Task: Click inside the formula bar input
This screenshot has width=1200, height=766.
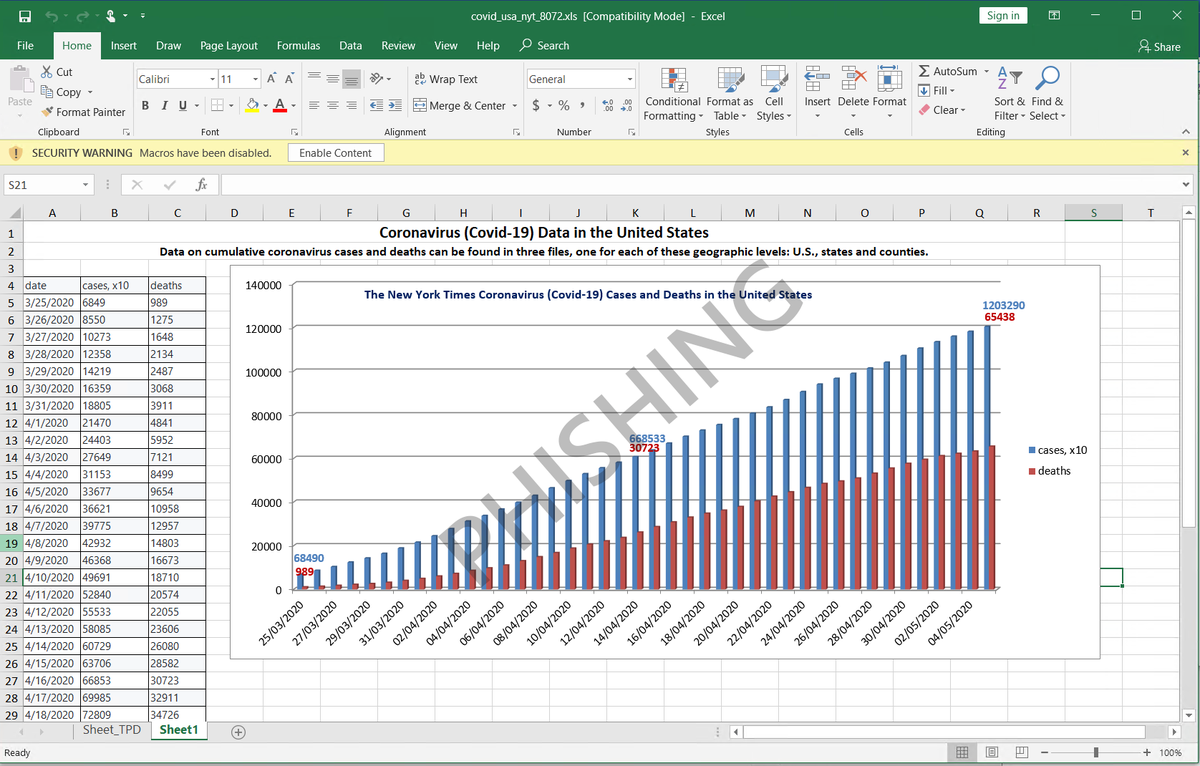Action: (700, 185)
